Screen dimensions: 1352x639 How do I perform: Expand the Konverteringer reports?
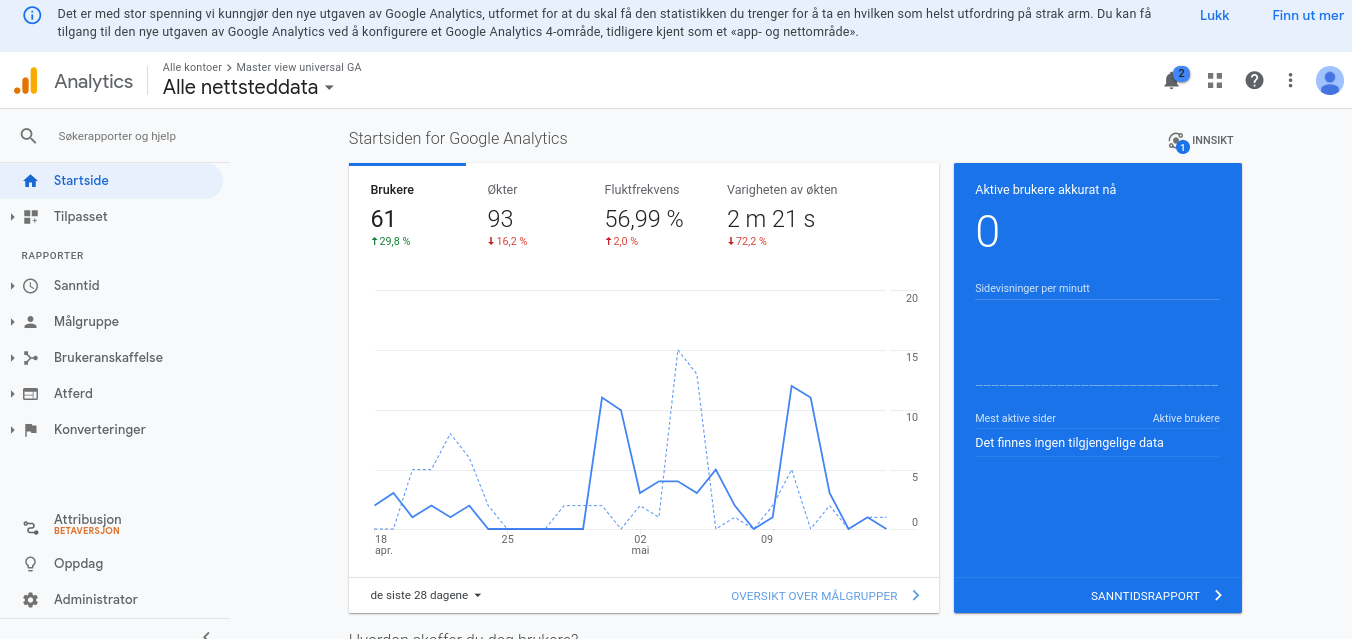coord(12,430)
